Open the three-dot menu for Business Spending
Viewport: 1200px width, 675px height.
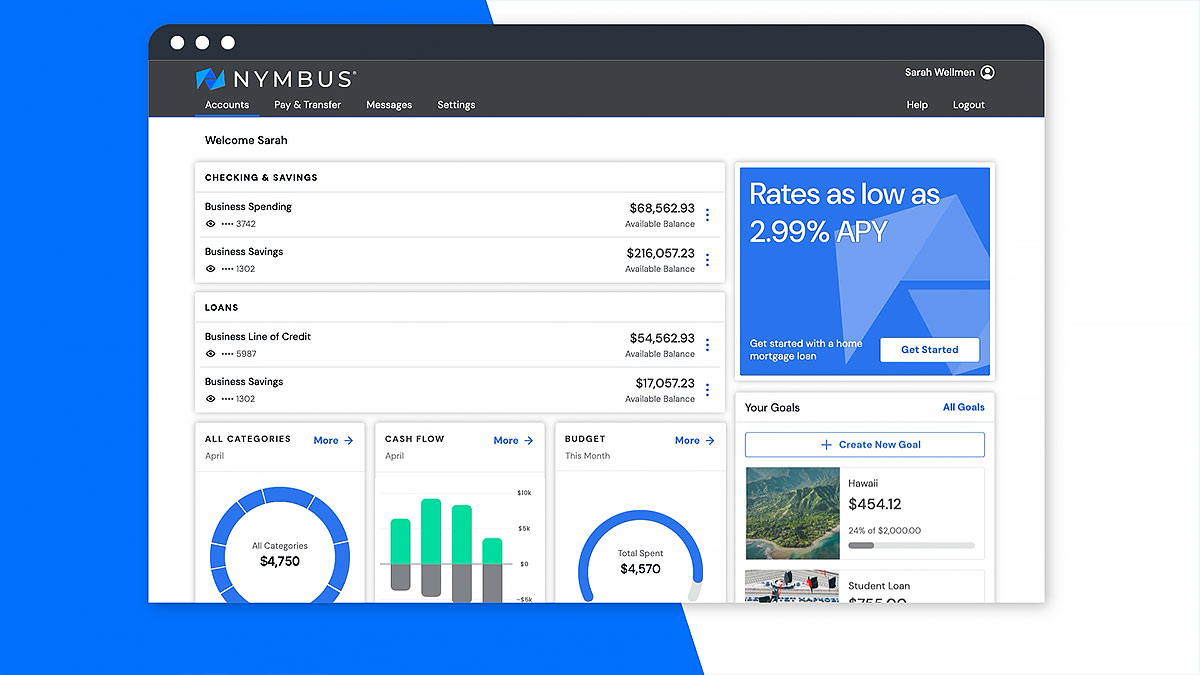pyautogui.click(x=707, y=214)
